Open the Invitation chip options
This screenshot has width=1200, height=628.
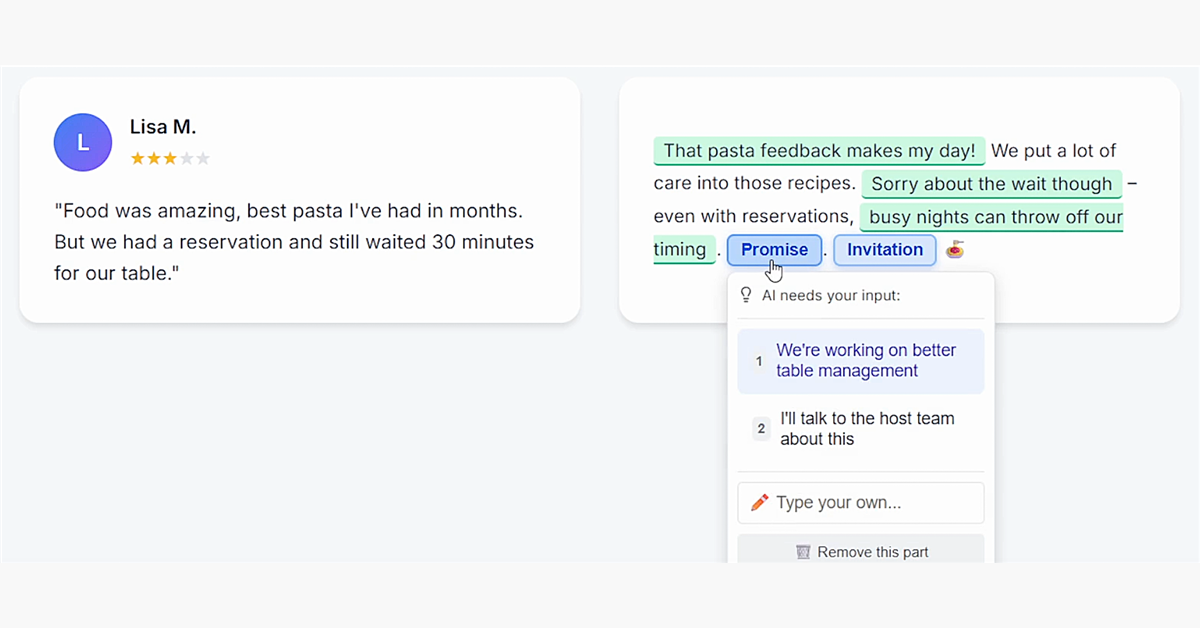(884, 249)
